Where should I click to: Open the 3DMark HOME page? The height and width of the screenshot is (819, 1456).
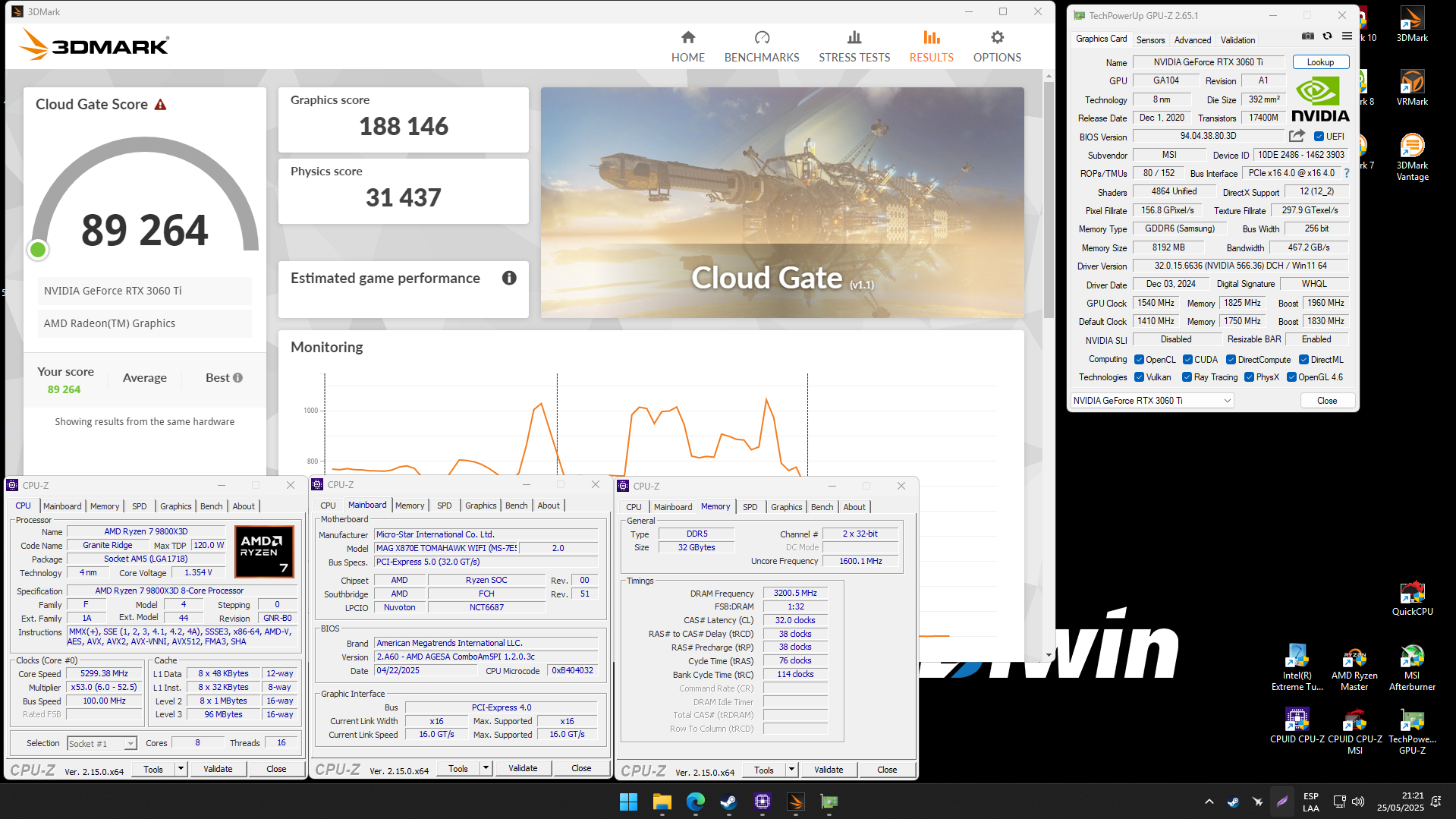pos(687,46)
